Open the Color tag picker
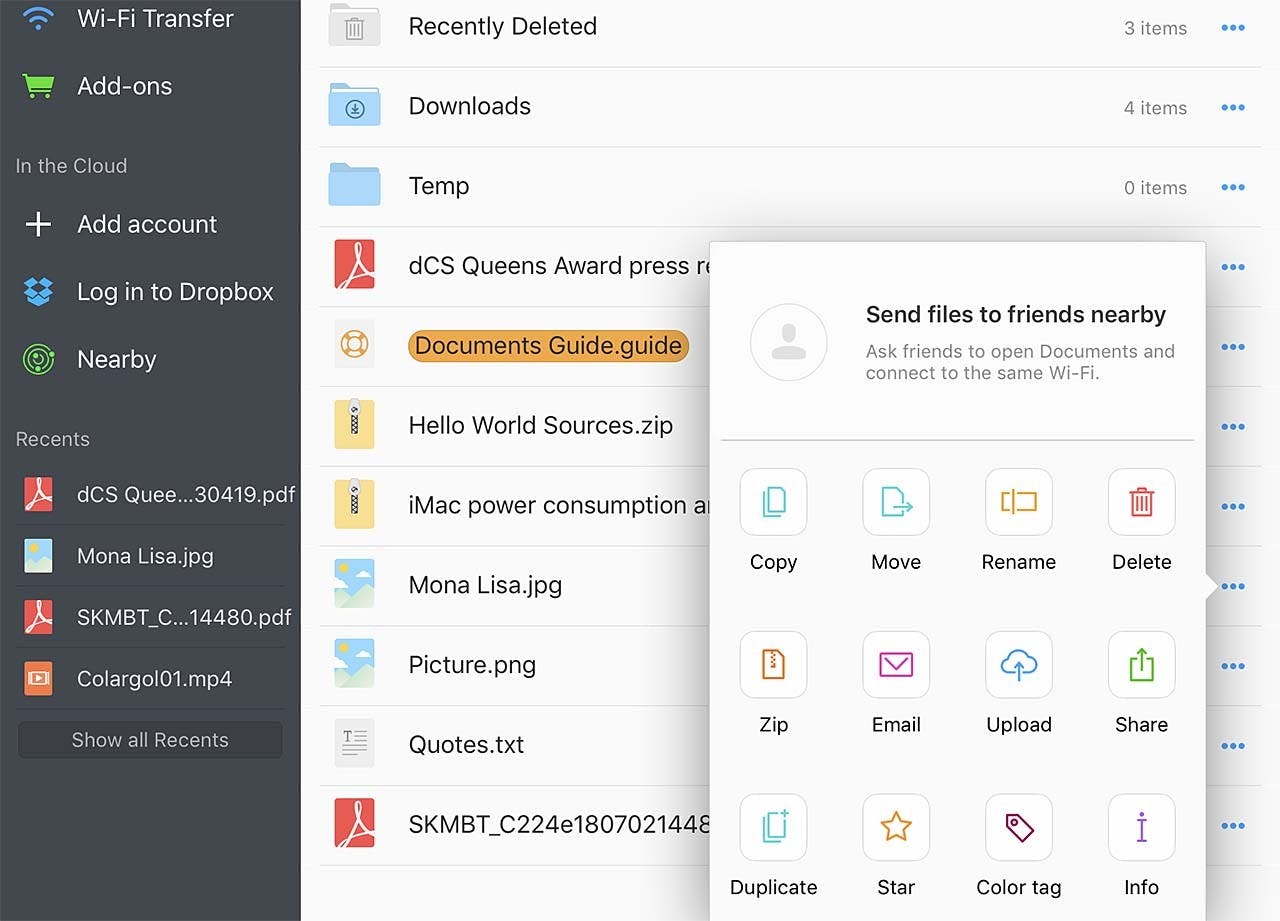This screenshot has width=1280, height=921. pyautogui.click(x=1018, y=827)
